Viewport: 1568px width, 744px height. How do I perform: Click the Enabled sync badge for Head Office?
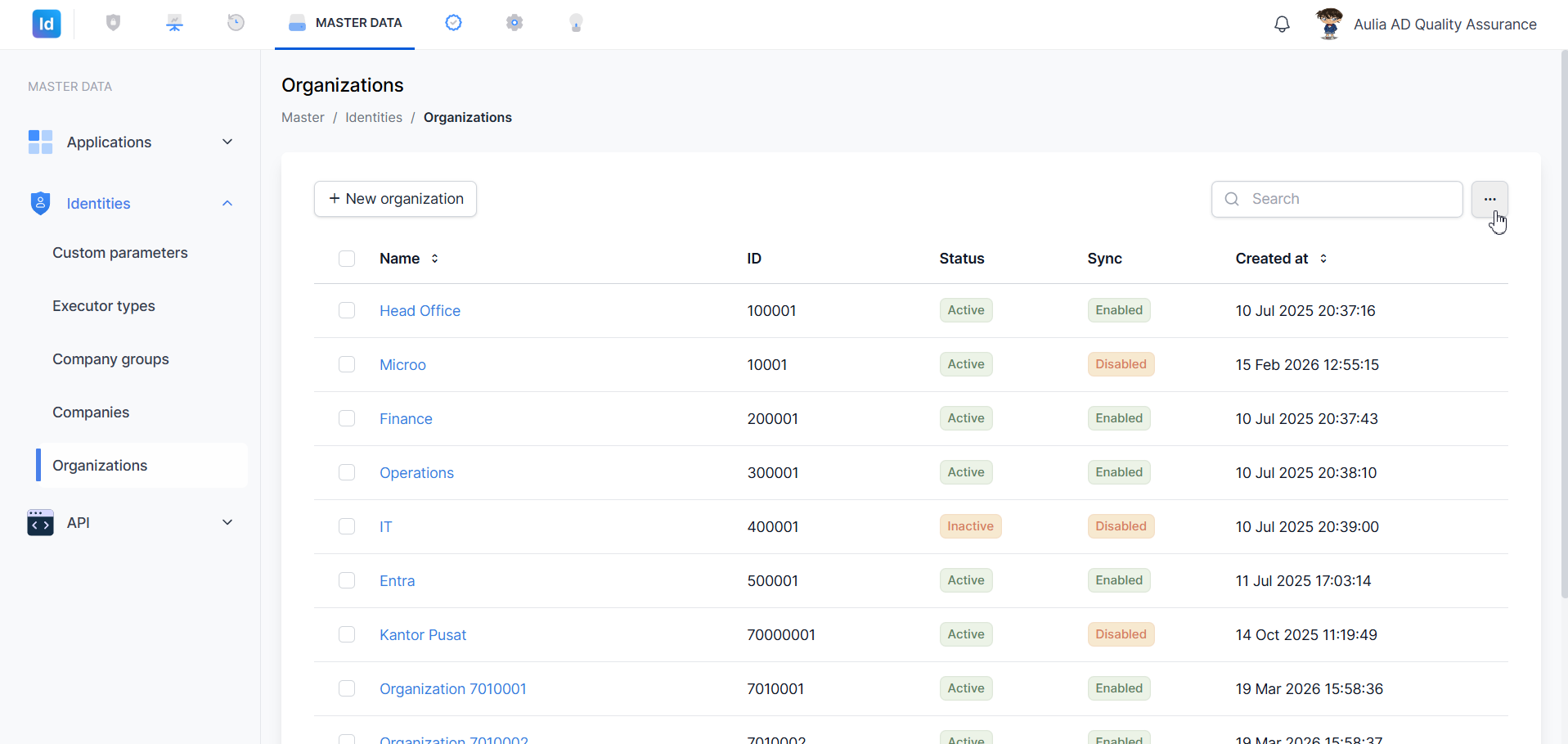point(1119,310)
